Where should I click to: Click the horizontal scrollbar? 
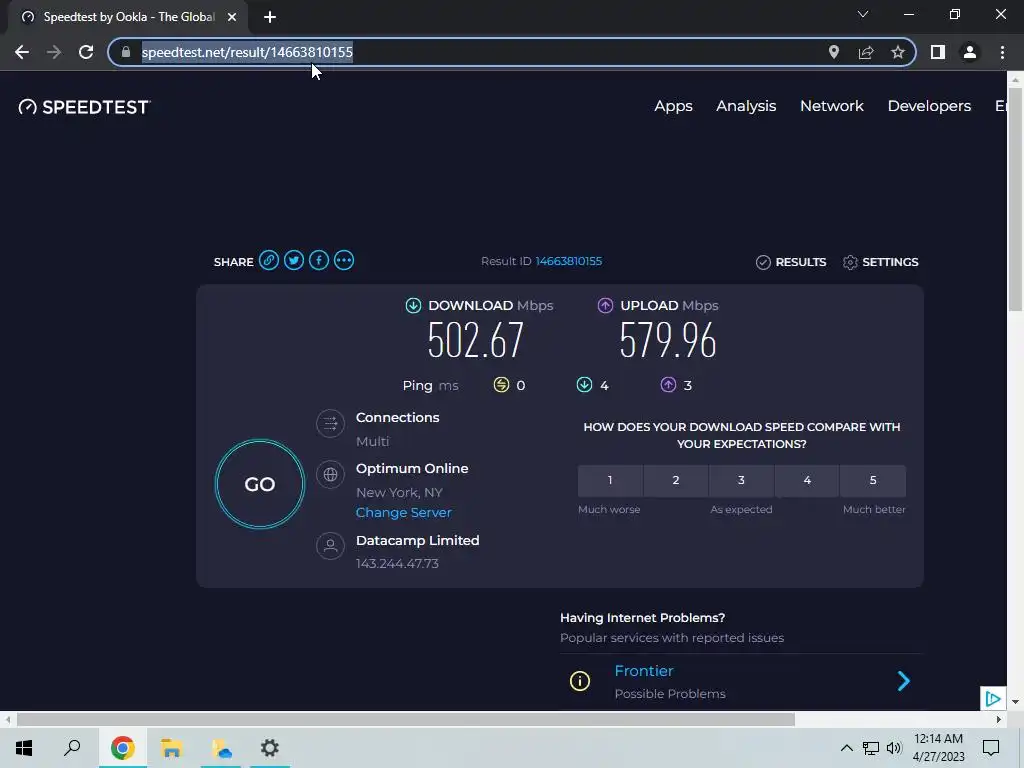click(406, 720)
